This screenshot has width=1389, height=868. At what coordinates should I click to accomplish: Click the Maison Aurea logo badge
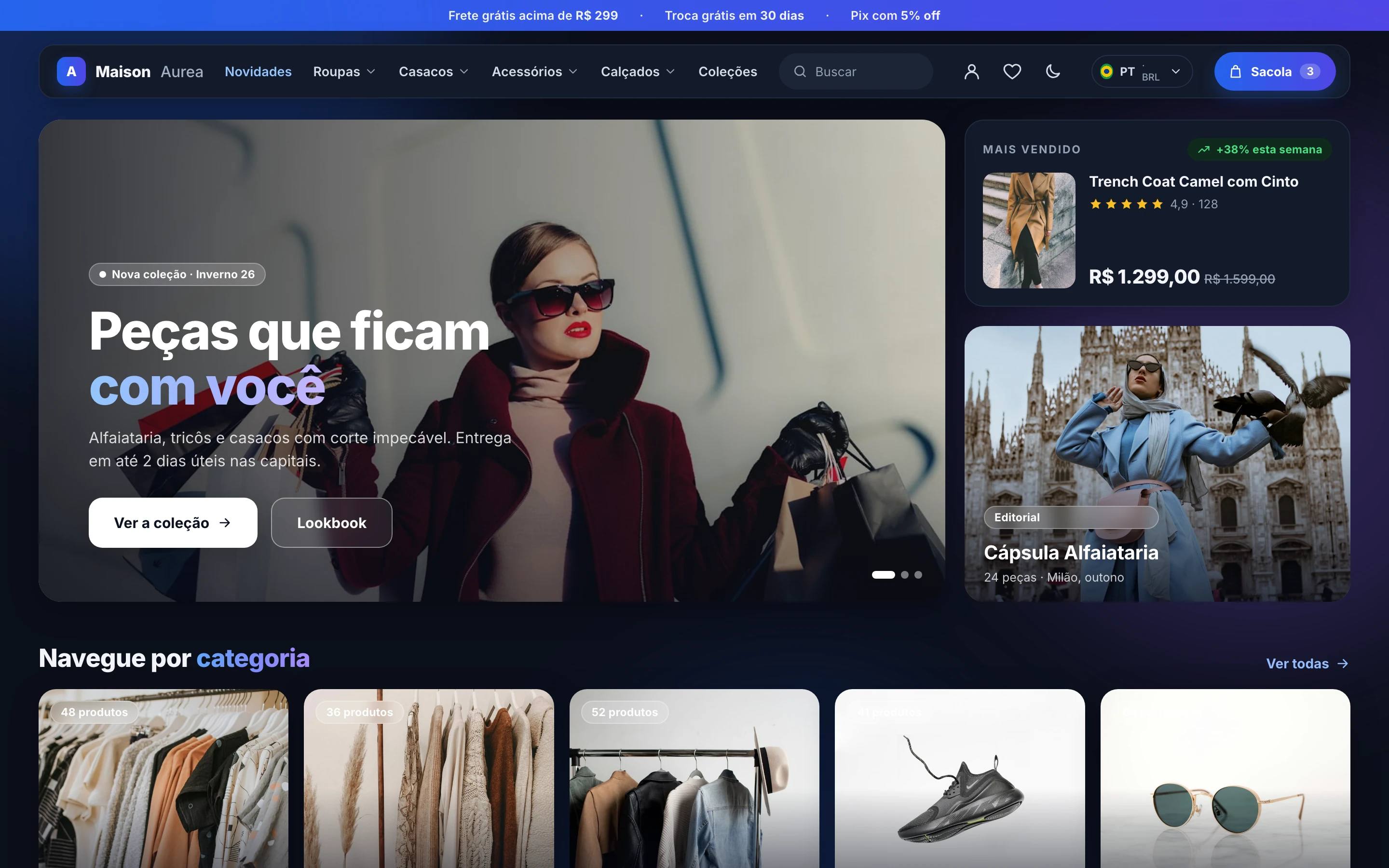click(x=71, y=72)
